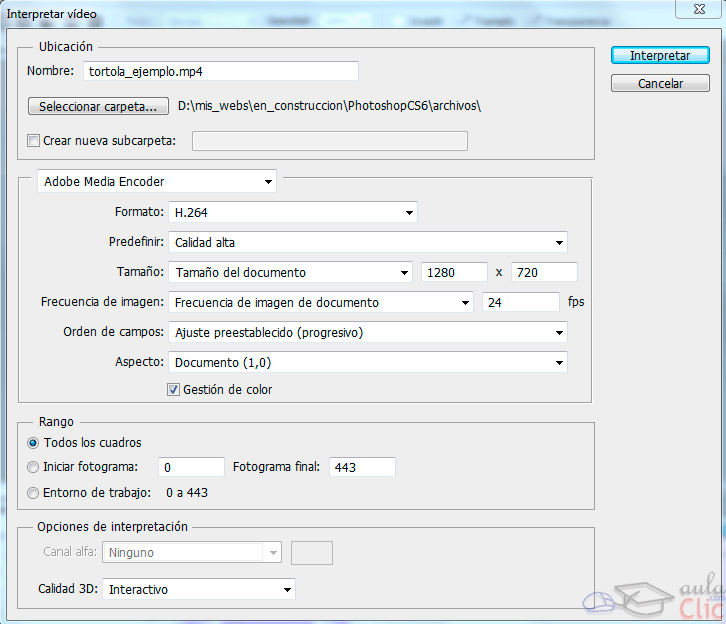Viewport: 726px width, 624px height.
Task: Click the '0 a 443' work area text
Action: [187, 493]
